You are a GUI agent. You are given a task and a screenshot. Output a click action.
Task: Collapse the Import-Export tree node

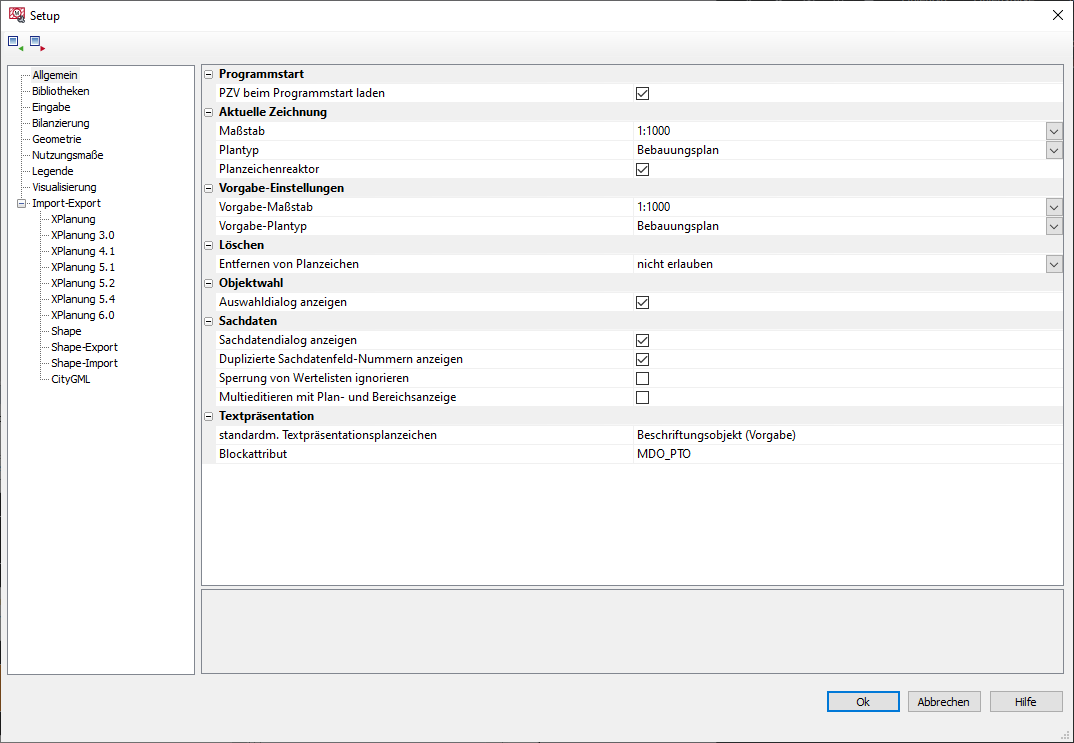click(22, 203)
